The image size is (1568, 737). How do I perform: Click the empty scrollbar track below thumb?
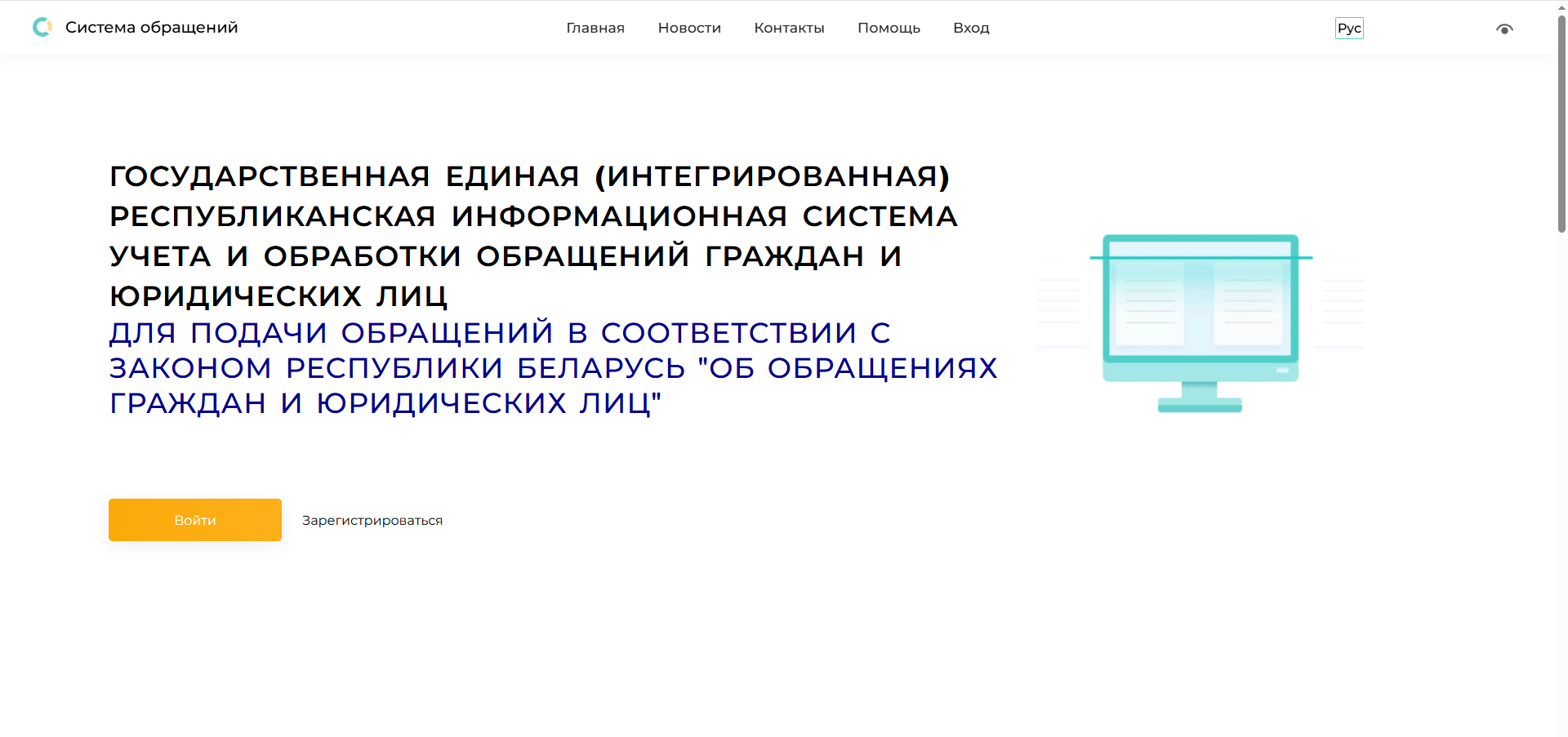[1561, 490]
